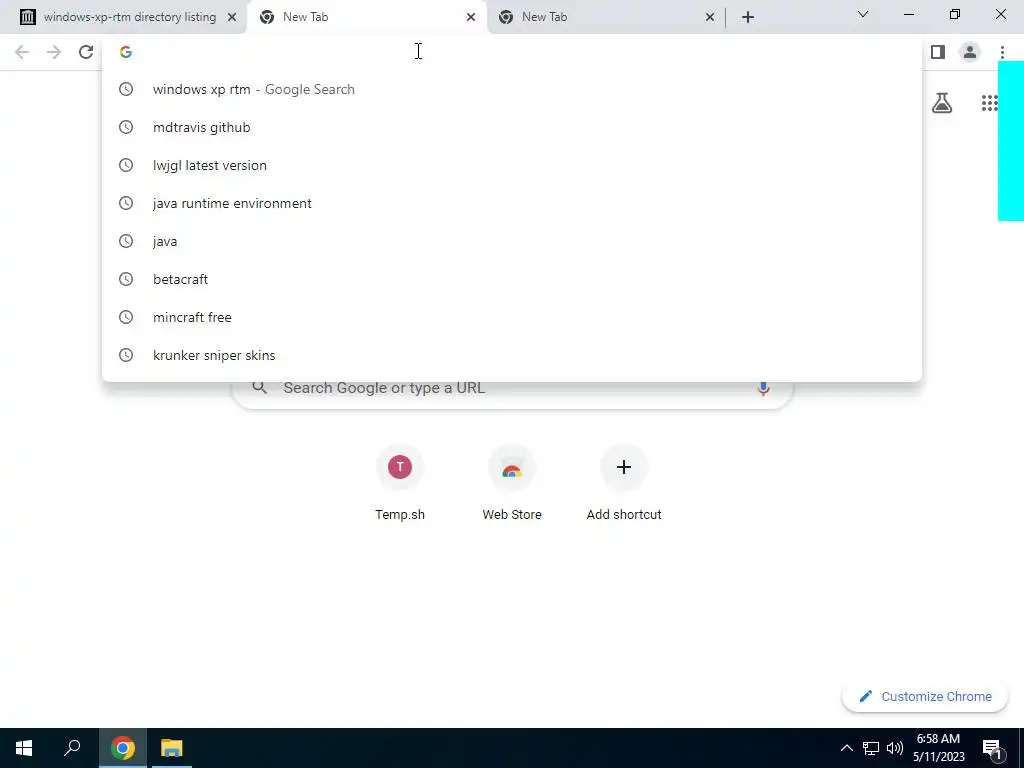Go forward using the forward arrow
The image size is (1024, 768).
pos(54,52)
